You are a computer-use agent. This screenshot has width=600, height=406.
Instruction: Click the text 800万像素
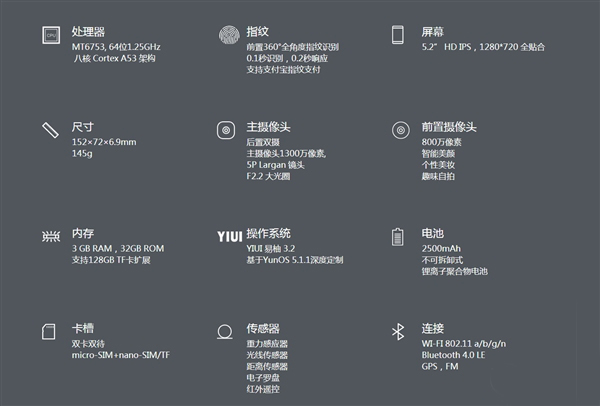pyautogui.click(x=442, y=142)
